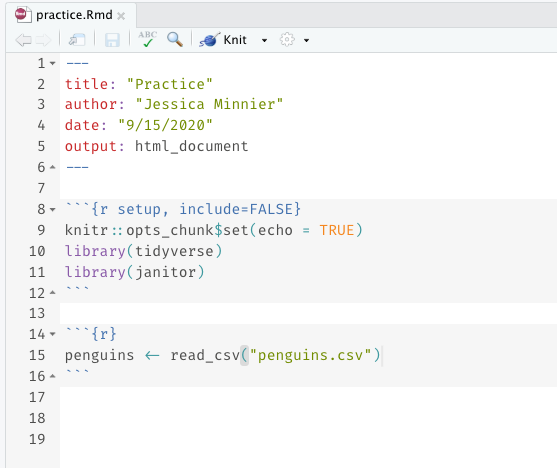Click the forward navigation arrow icon

tap(43, 40)
